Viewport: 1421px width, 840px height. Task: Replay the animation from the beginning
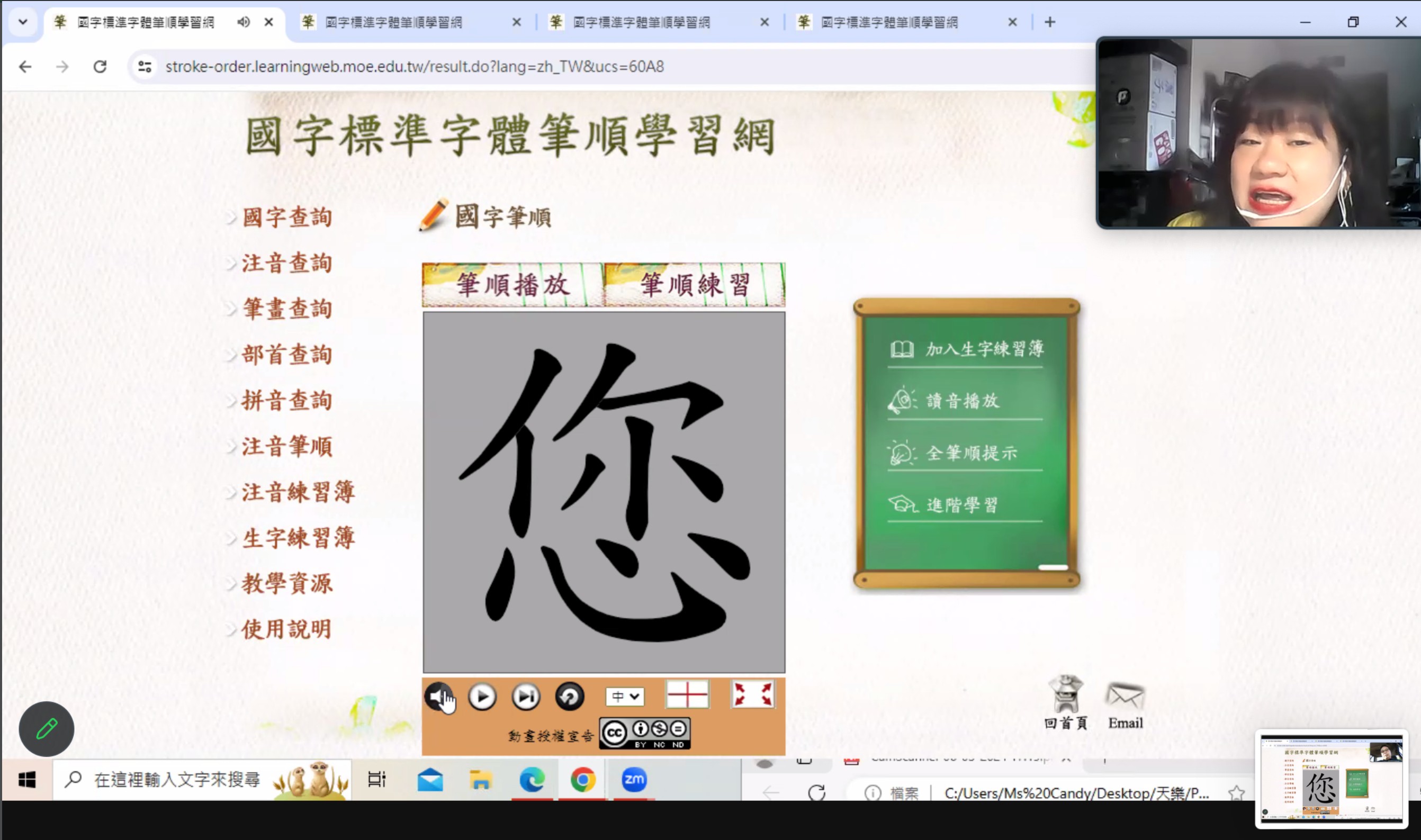click(x=570, y=696)
